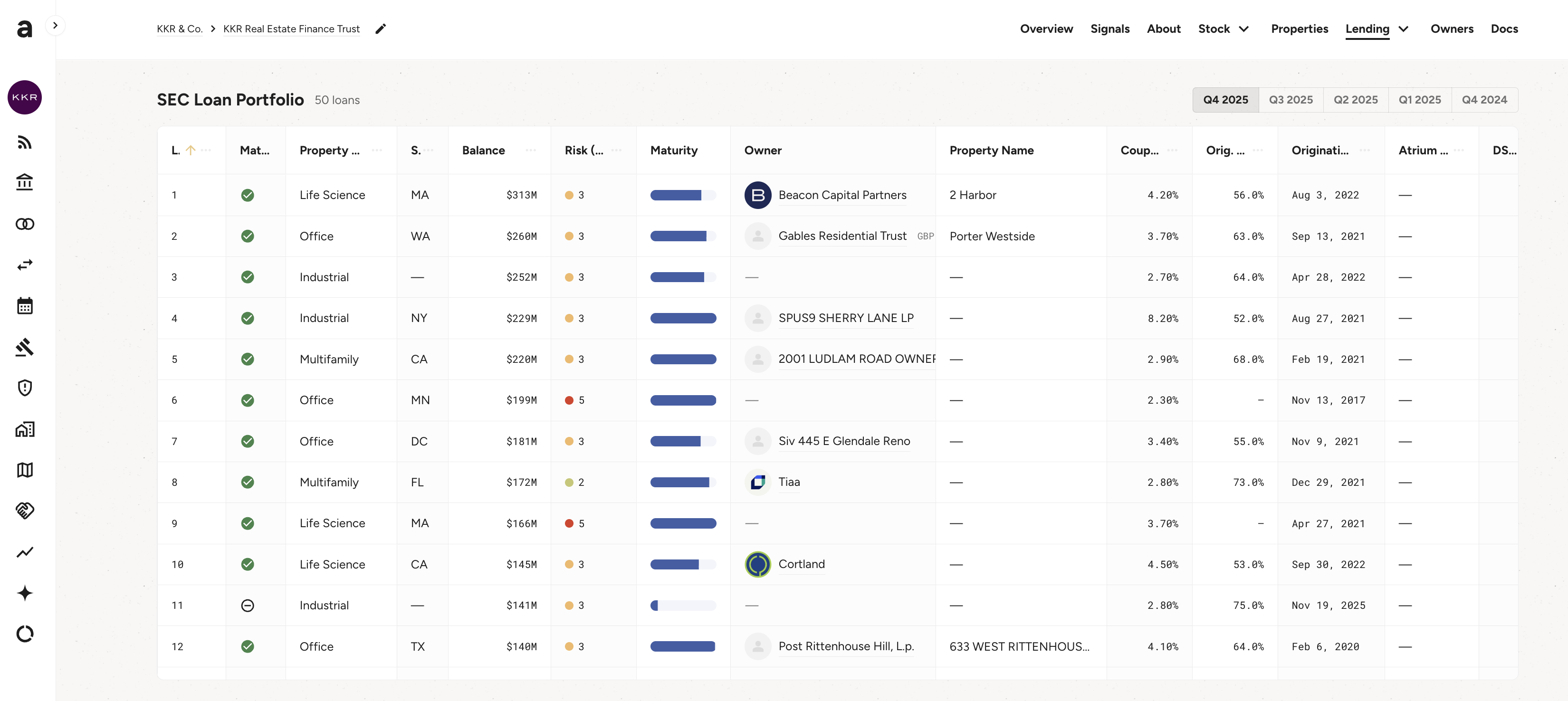Open SPUS9 SHERRY LANE LP owner link
1568x701 pixels.
tap(846, 318)
